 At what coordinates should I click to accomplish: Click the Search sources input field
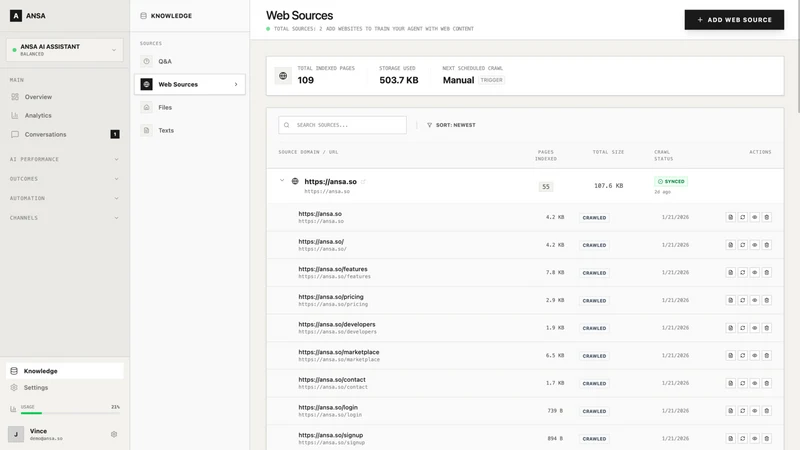point(342,125)
